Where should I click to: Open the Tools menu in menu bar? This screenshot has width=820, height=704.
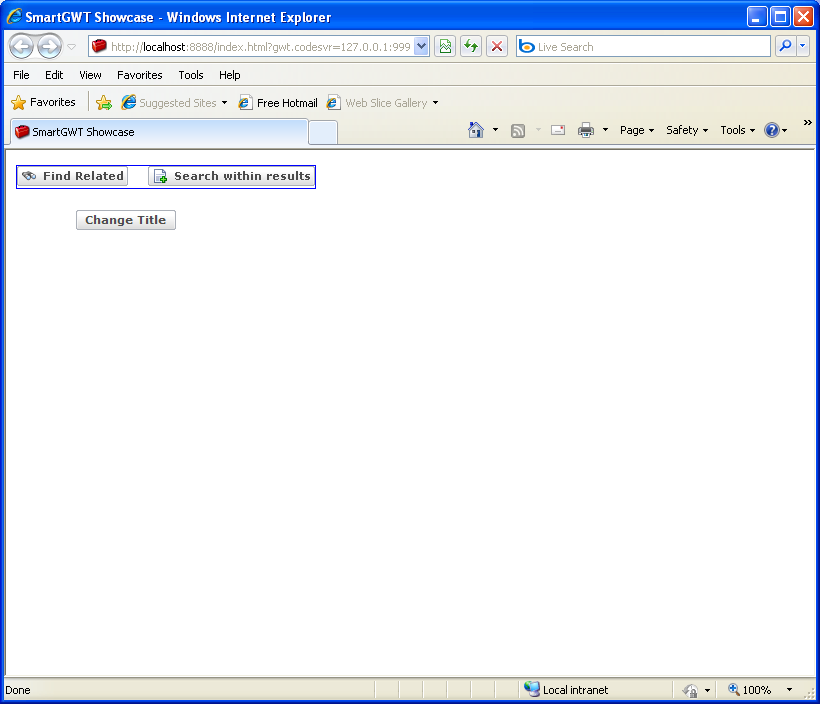(x=190, y=75)
